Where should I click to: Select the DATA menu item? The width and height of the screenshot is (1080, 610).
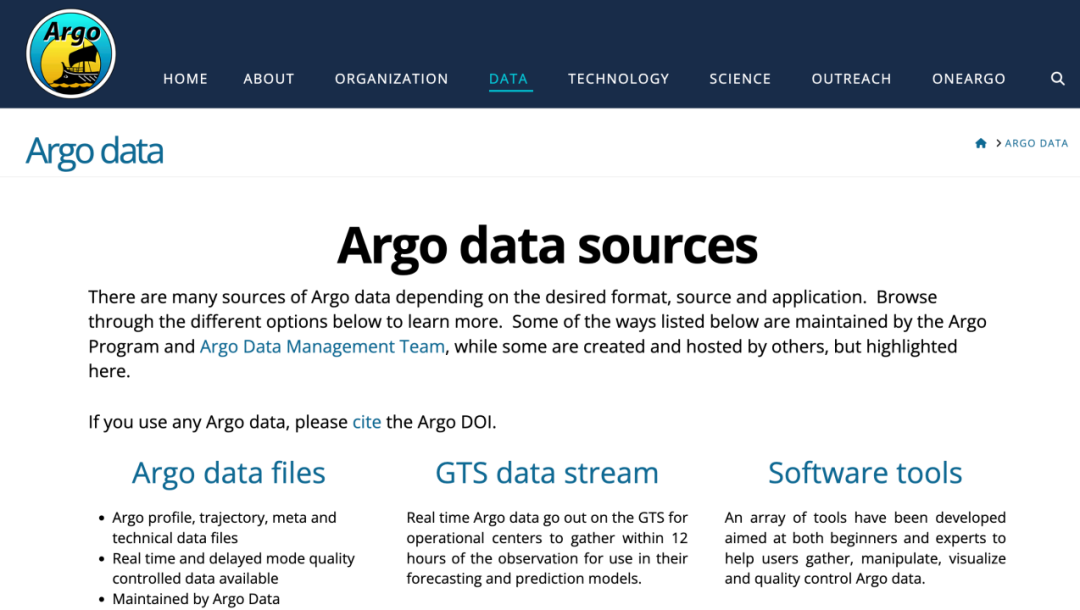click(x=508, y=79)
